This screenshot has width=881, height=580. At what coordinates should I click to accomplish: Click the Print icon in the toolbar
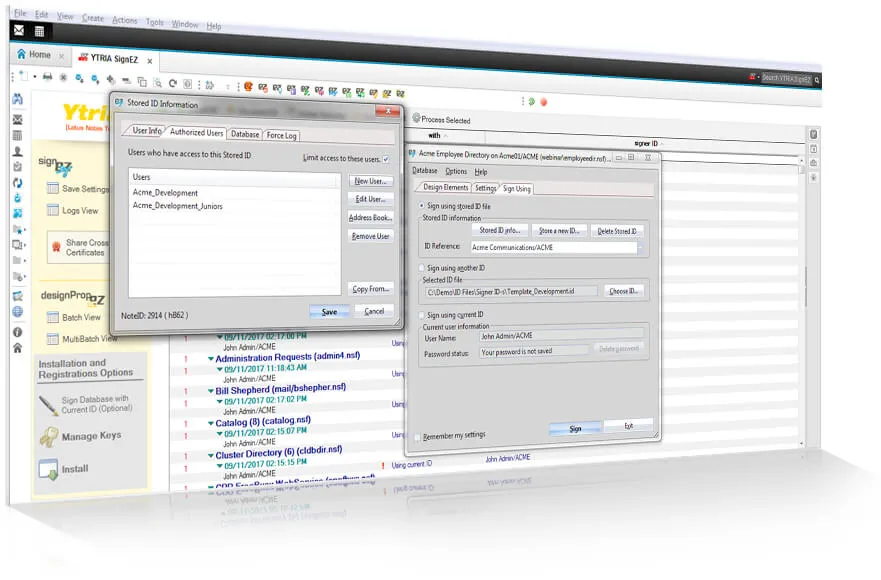(x=48, y=76)
